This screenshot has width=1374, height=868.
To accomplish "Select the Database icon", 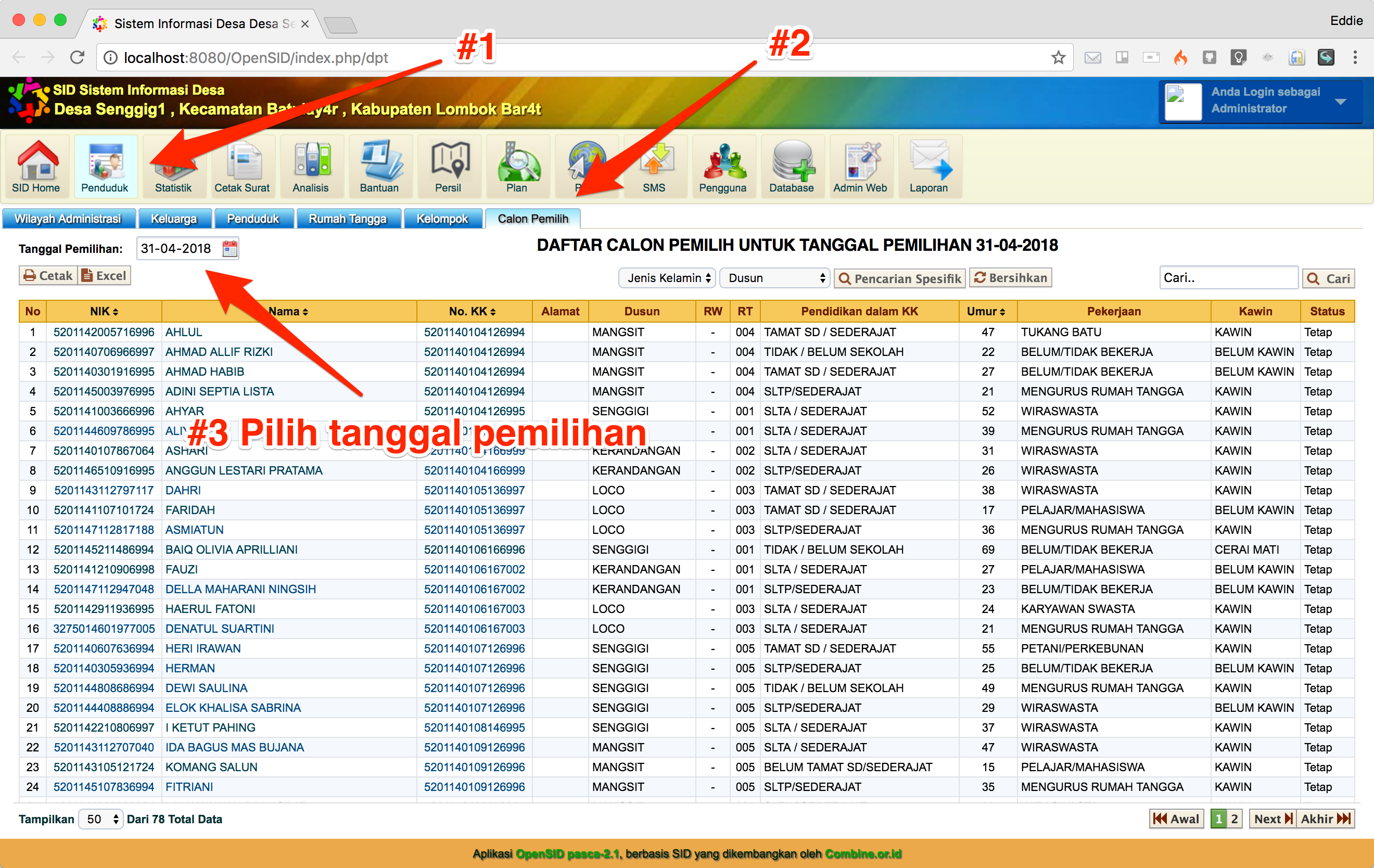I will pos(792,166).
